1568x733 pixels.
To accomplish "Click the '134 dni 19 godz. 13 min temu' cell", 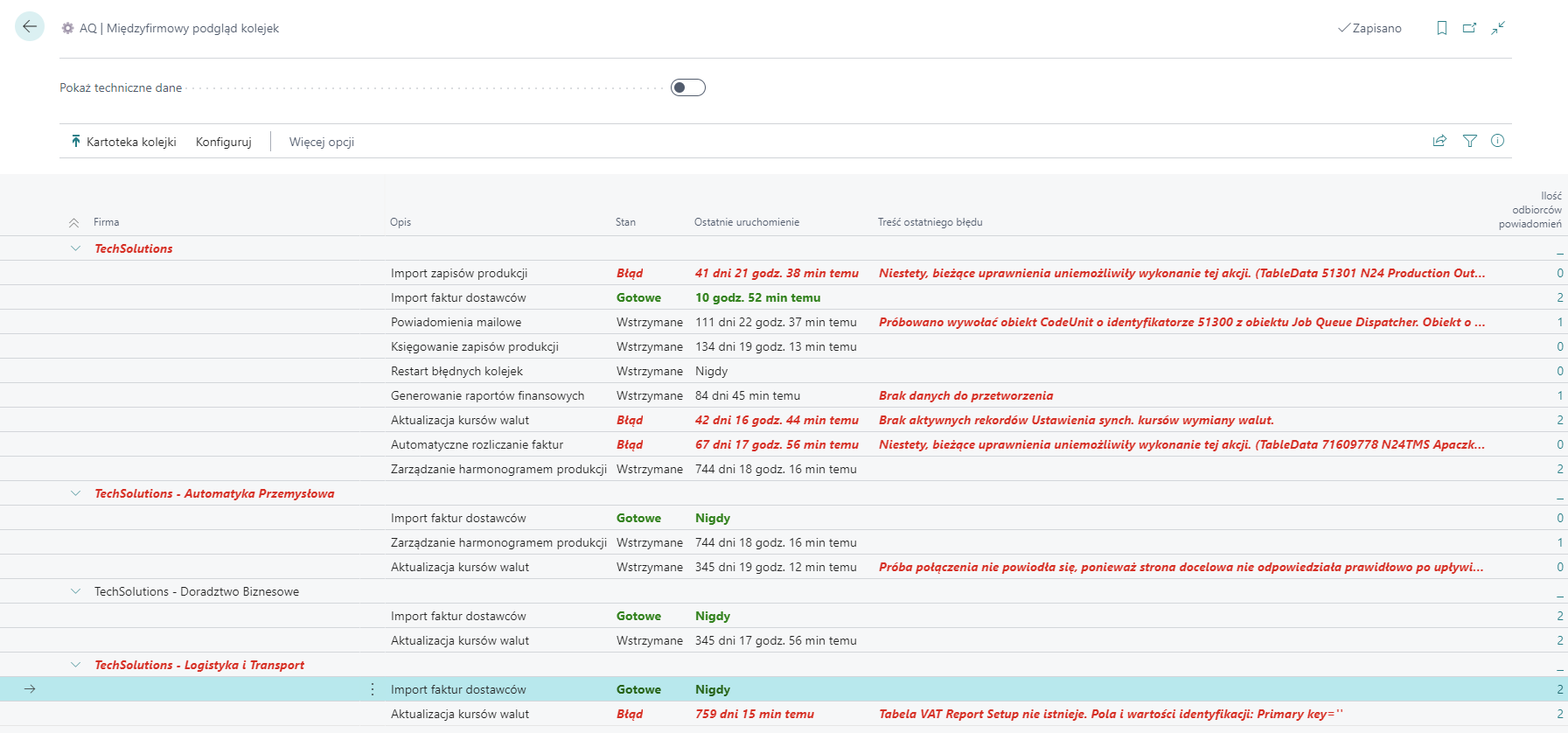I will 776,346.
